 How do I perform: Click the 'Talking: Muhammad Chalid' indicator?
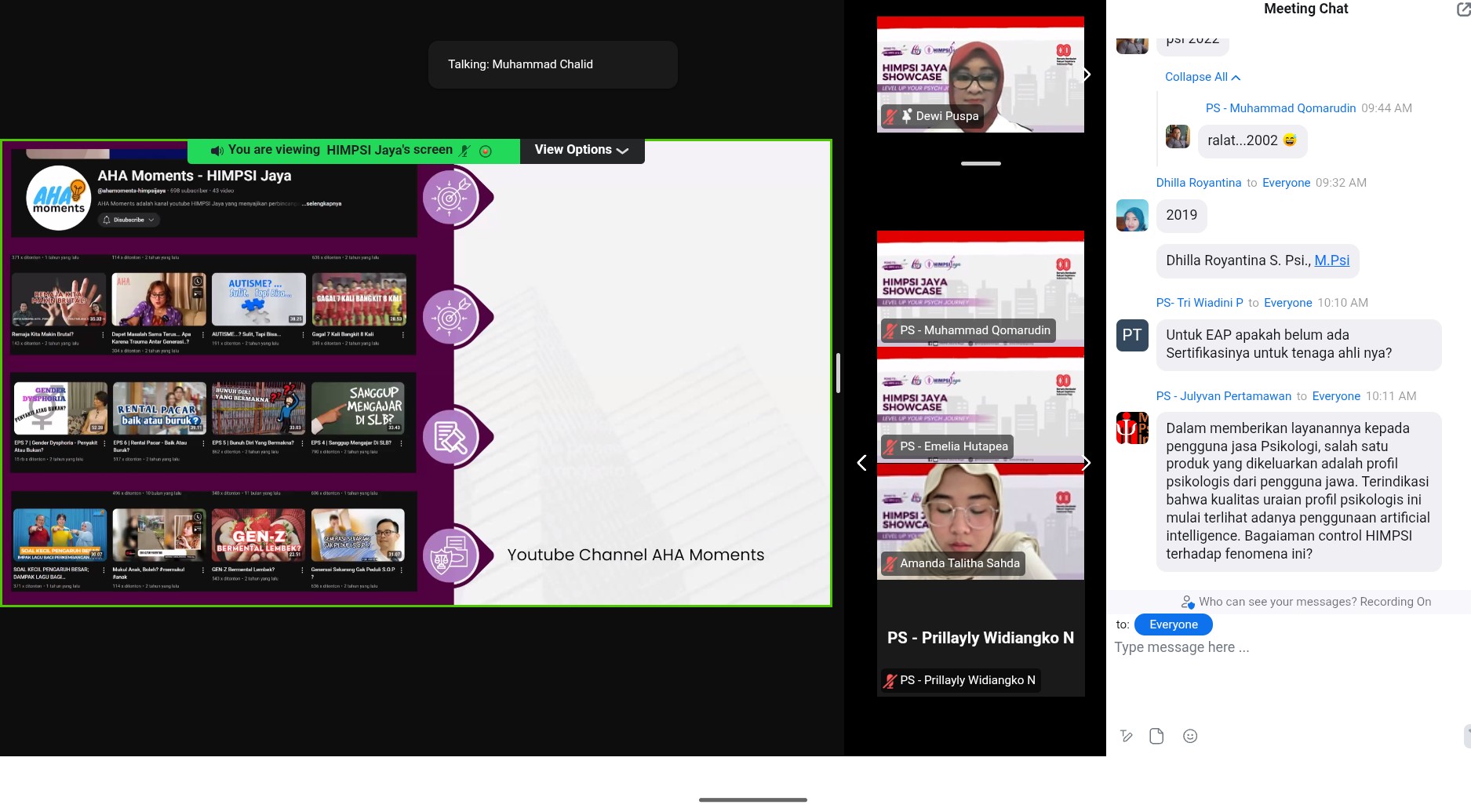coord(553,64)
